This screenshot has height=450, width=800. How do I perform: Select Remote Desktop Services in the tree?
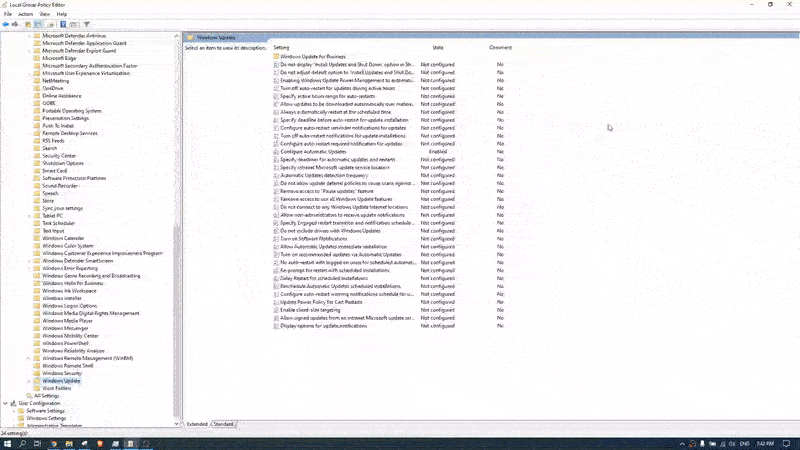pyautogui.click(x=70, y=133)
